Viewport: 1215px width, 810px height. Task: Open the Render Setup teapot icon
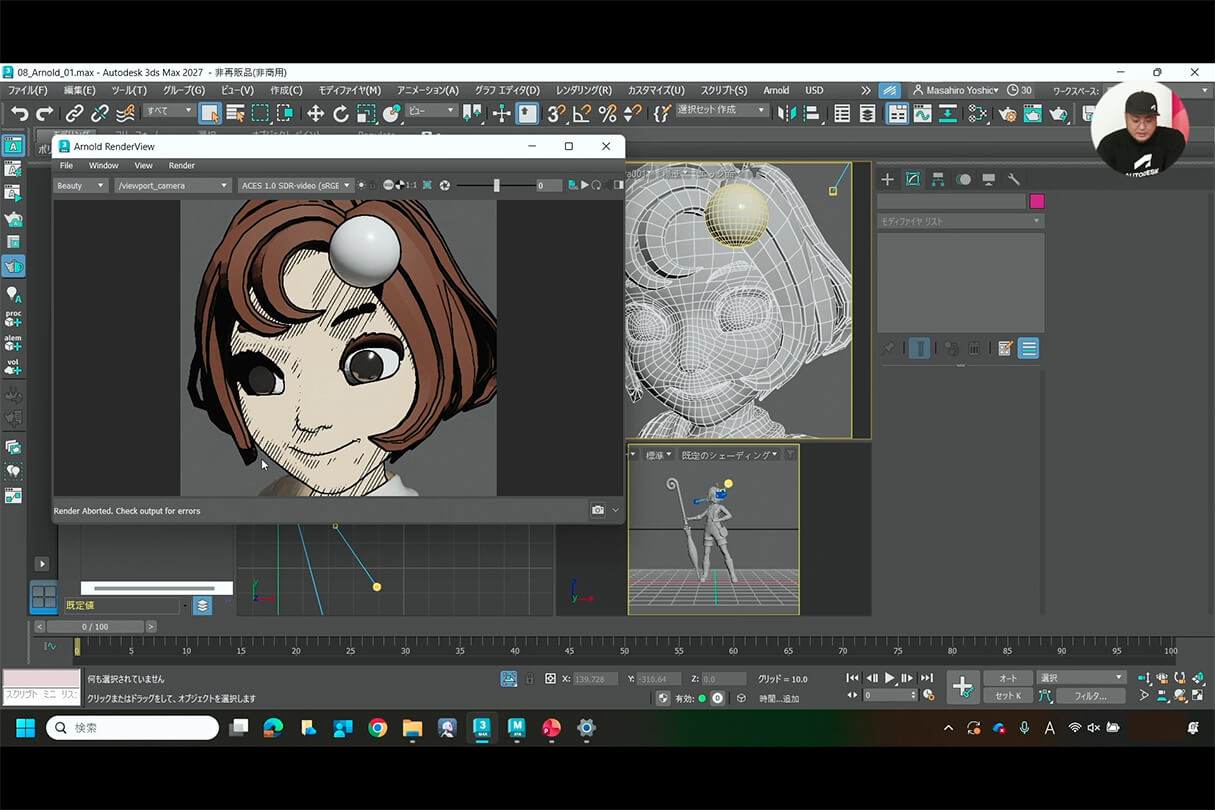pos(1007,113)
